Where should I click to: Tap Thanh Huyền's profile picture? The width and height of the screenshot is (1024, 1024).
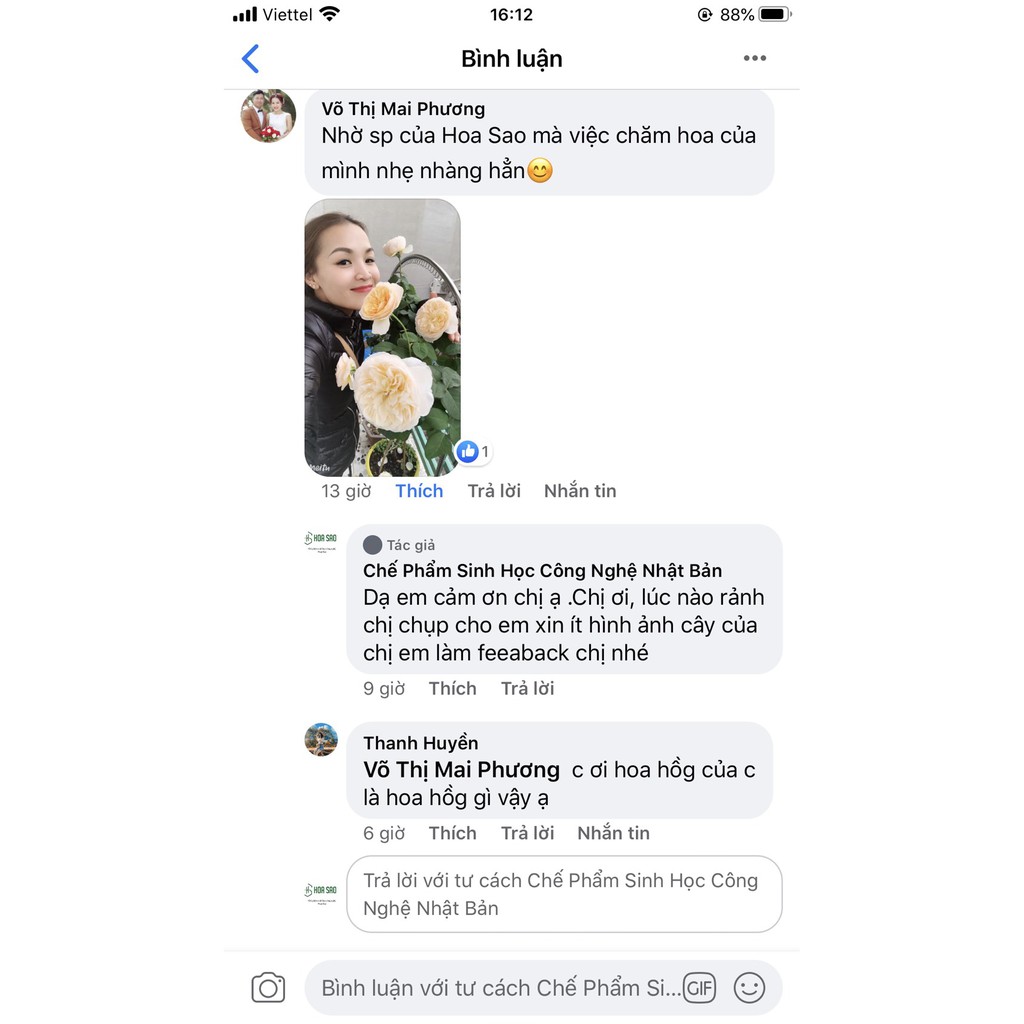point(321,739)
